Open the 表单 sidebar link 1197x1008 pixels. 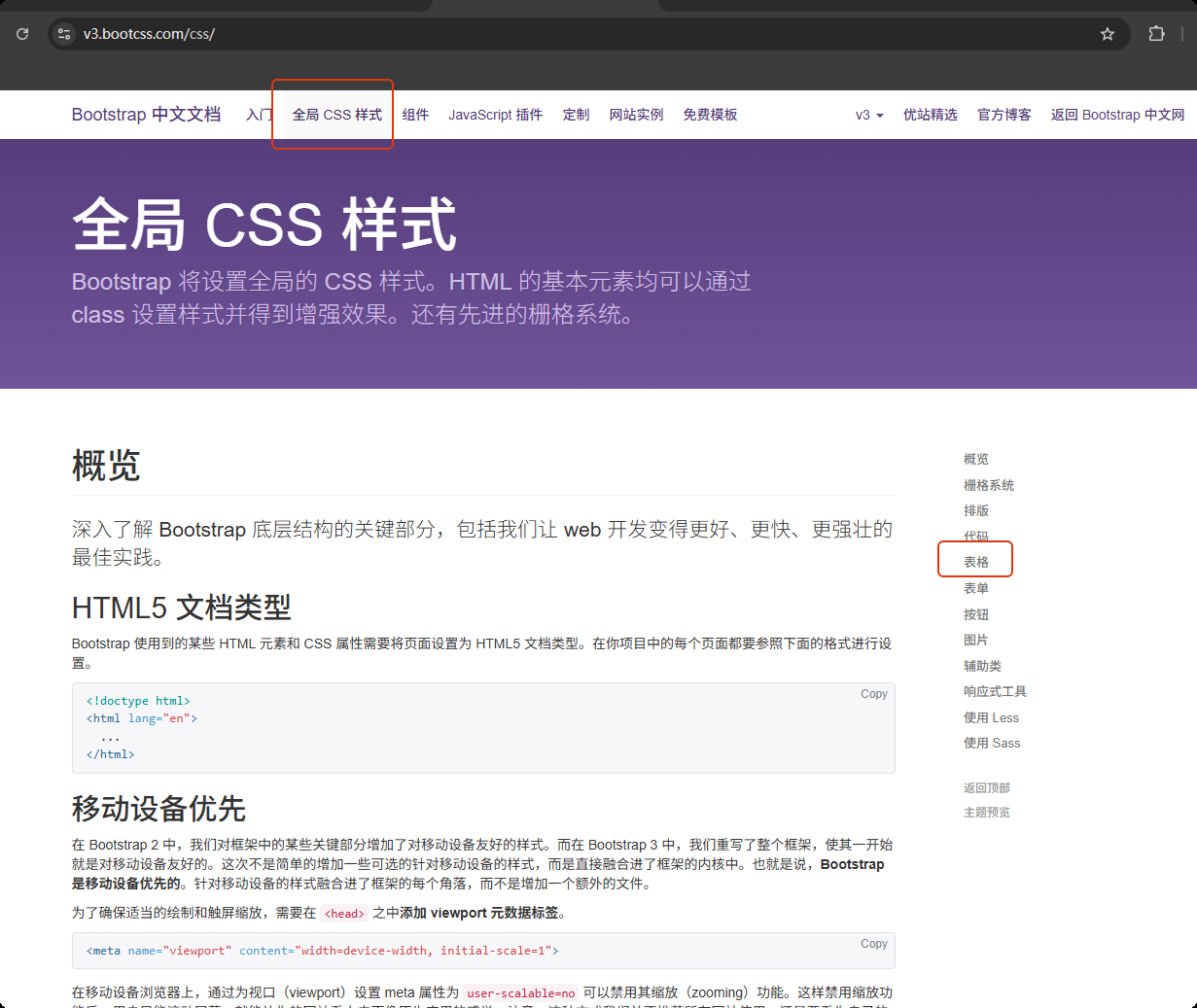click(x=976, y=588)
